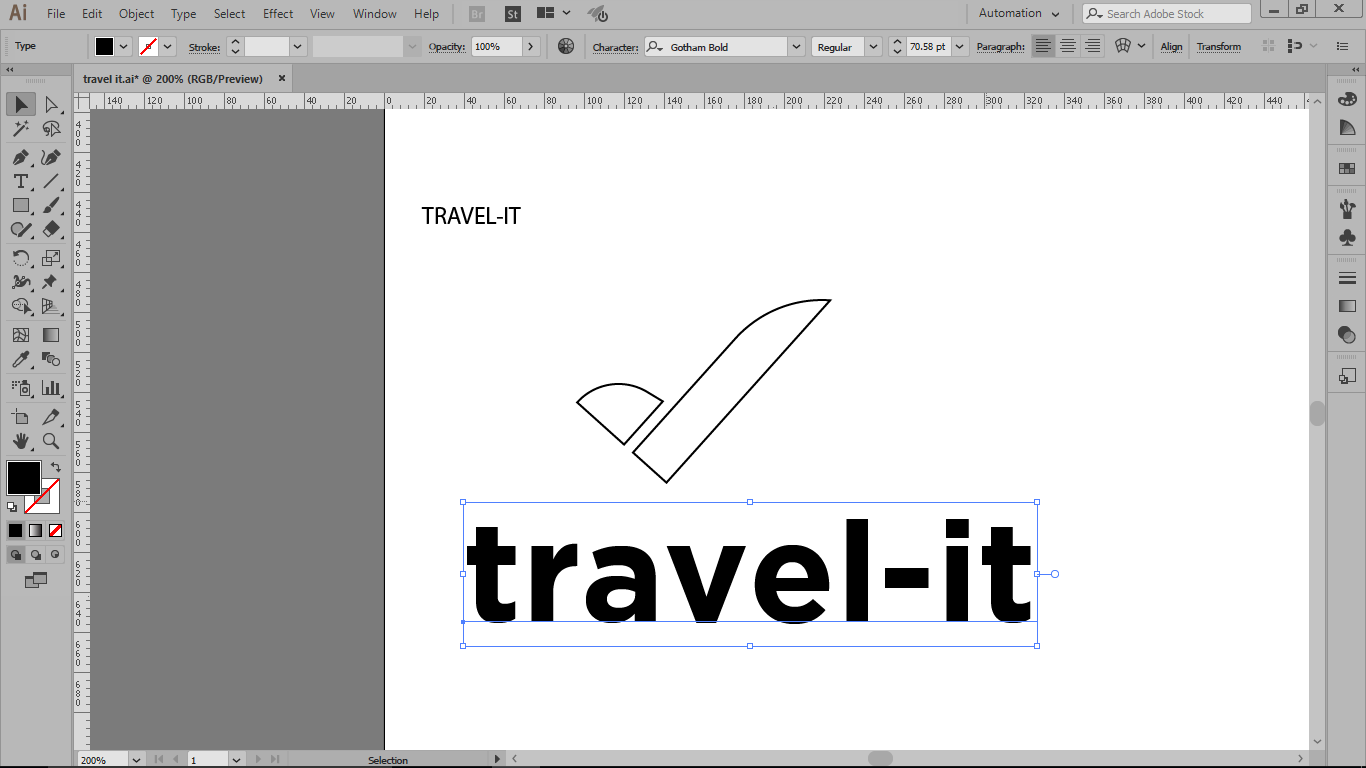Select the Pen tool

(20, 157)
